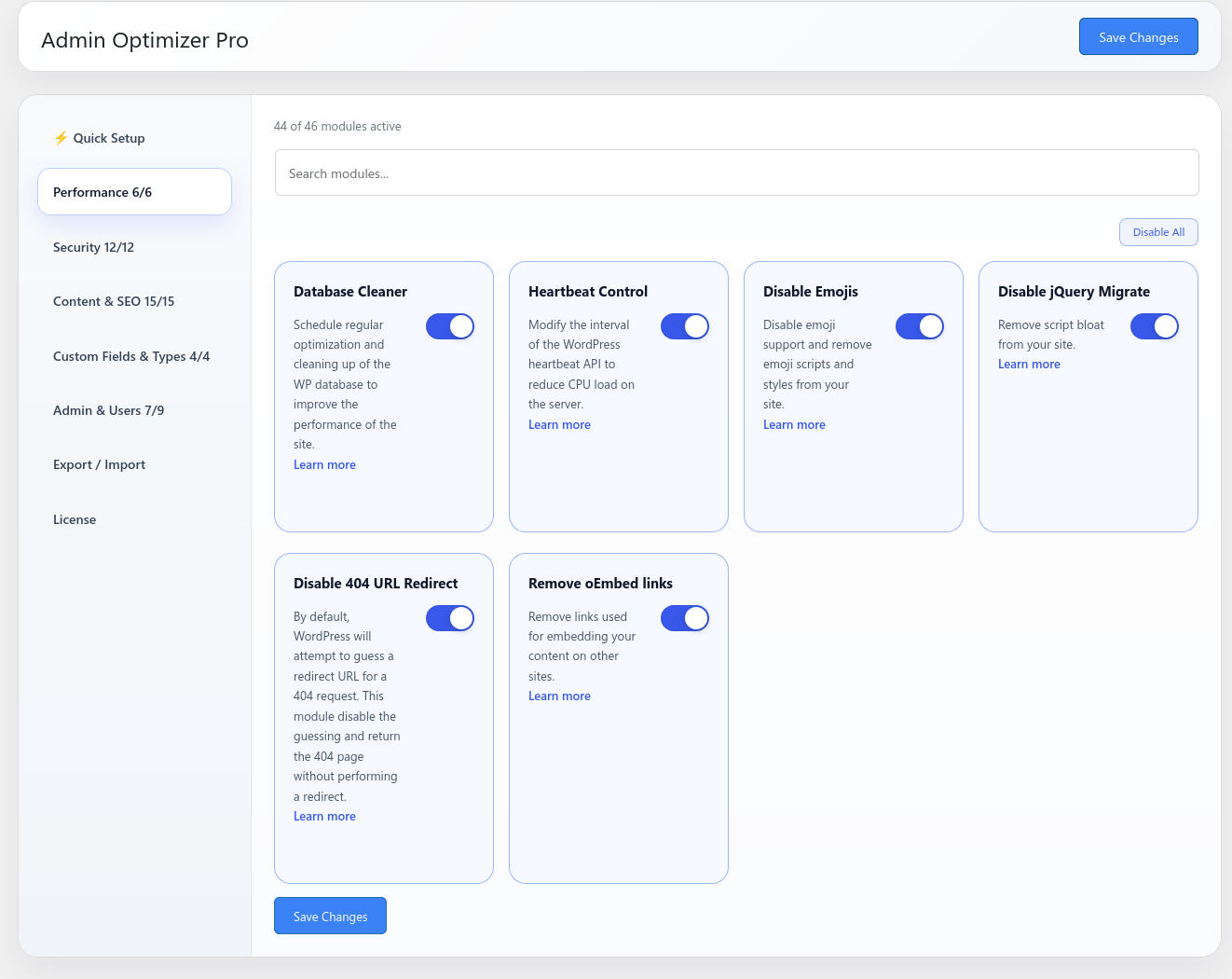Click the Heartbeat Control card title

click(x=588, y=292)
